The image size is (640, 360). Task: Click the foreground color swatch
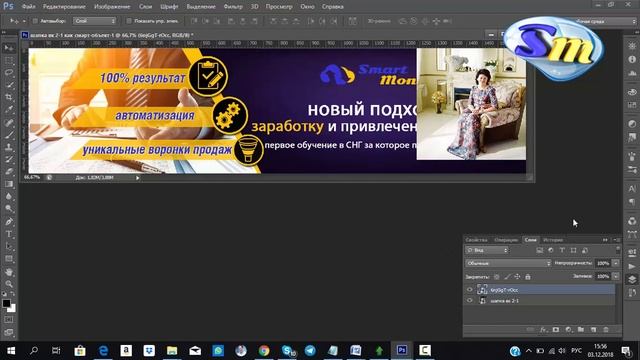(x=6, y=304)
